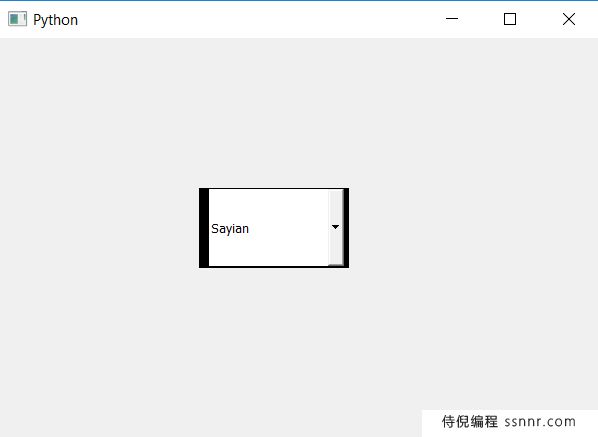Screen dimensions: 598x437
Task: Close the Python window
Action: tap(569, 19)
